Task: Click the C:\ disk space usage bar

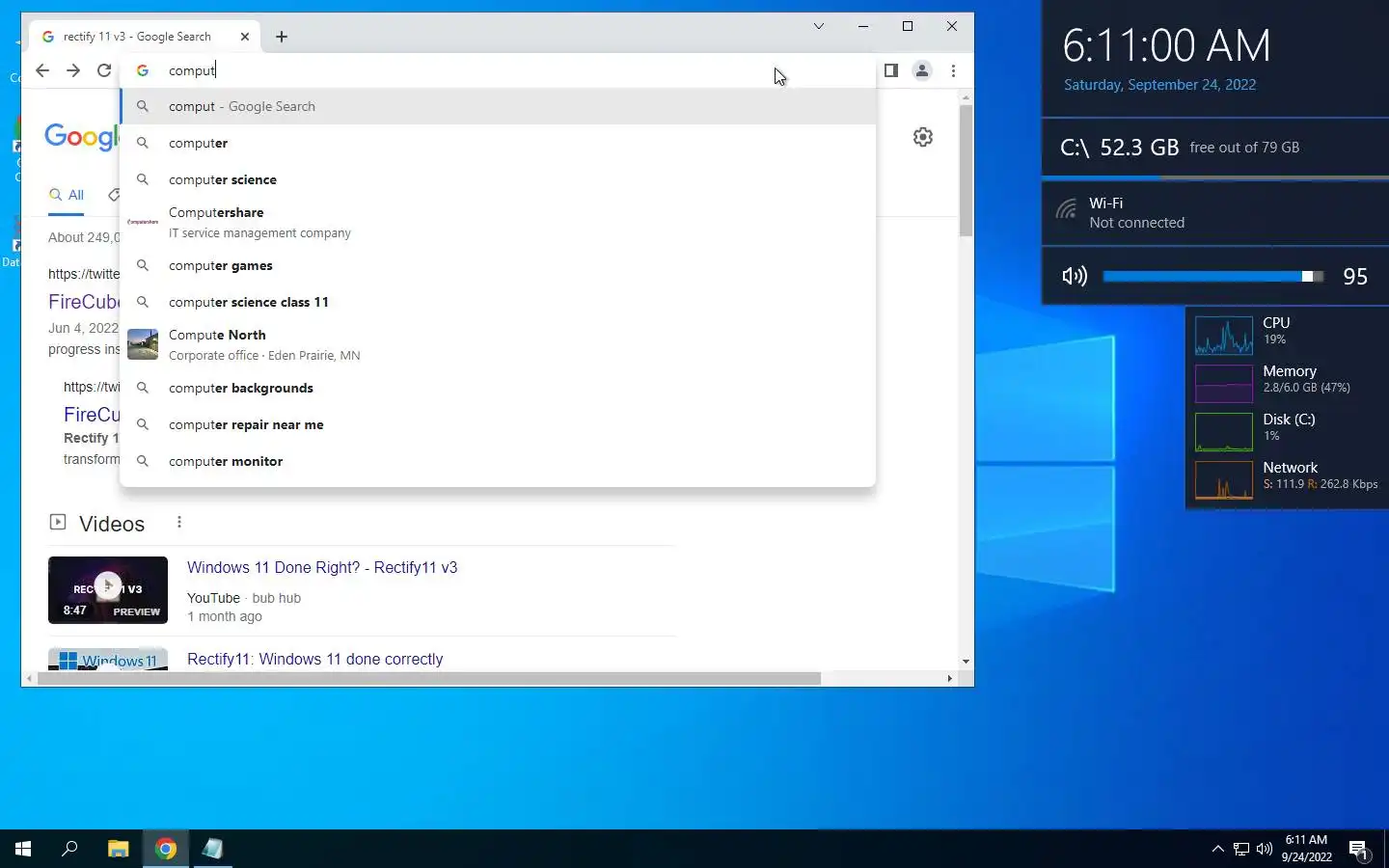Action: (1215, 177)
